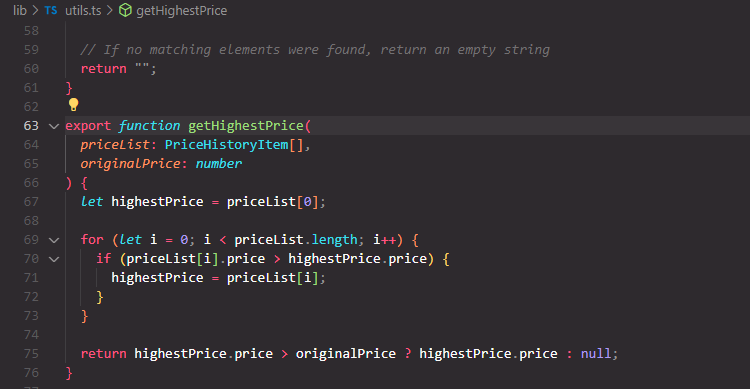Click line number 75 in gutter
The width and height of the screenshot is (750, 389).
pos(31,354)
